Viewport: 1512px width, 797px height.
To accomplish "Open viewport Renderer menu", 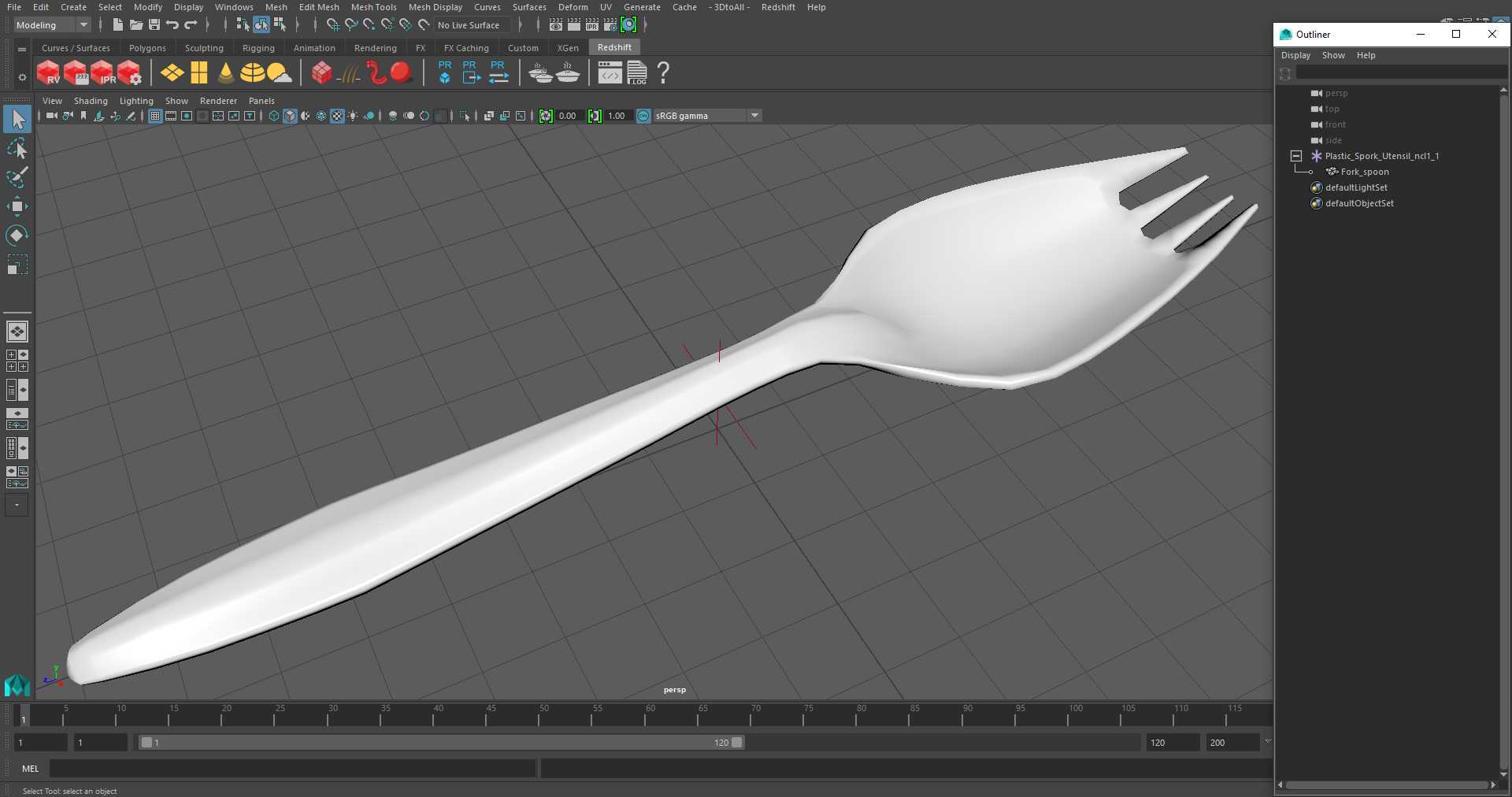I will [218, 101].
